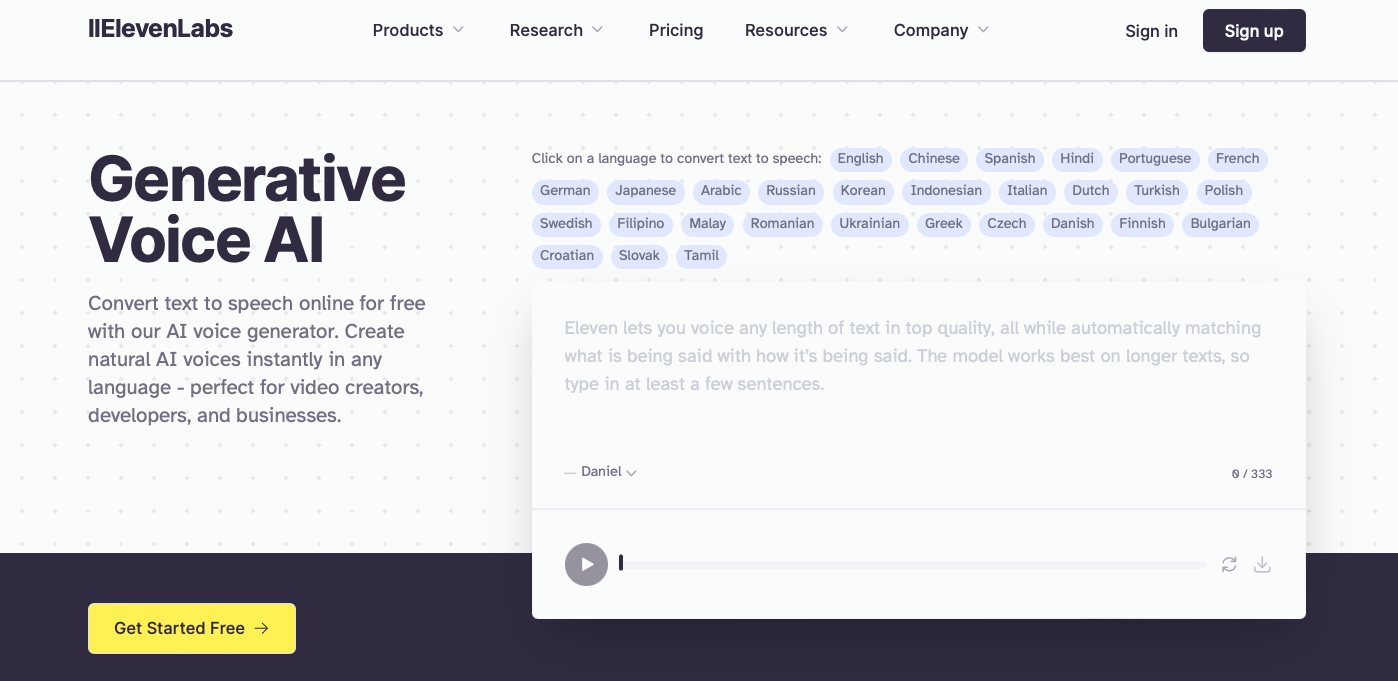Select the Romanian language chip
This screenshot has height=681, width=1398.
782,224
